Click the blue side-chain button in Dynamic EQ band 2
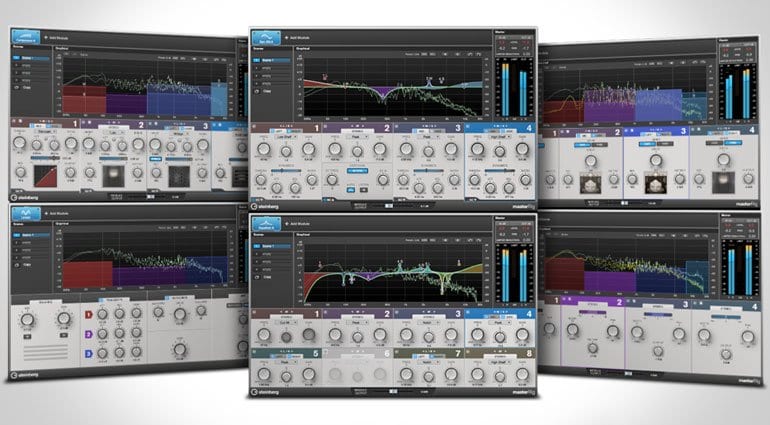Image resolution: width=770 pixels, height=425 pixels. coord(358,170)
